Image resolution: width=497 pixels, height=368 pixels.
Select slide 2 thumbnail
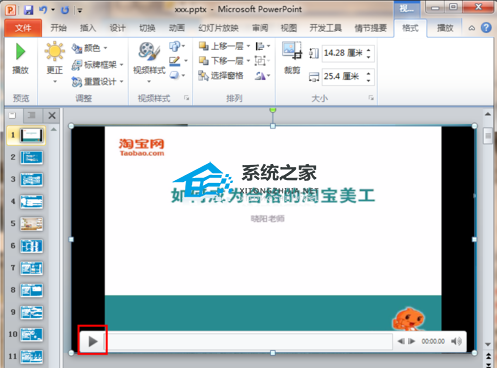(31, 158)
